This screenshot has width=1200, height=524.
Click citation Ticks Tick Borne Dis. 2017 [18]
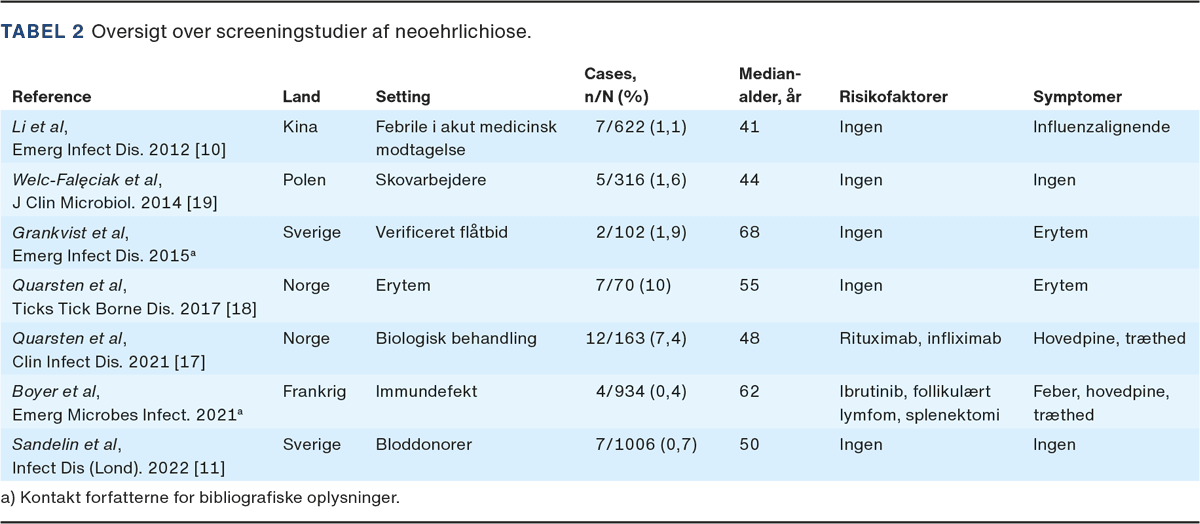[x=134, y=307]
